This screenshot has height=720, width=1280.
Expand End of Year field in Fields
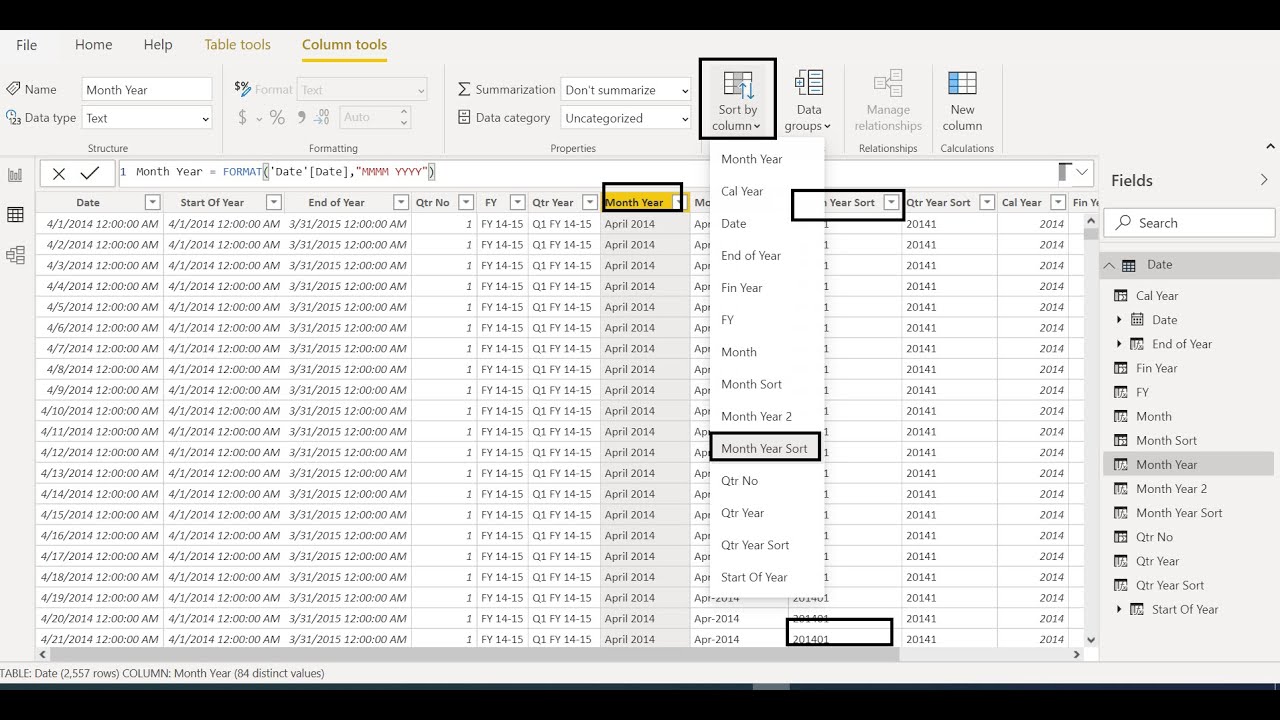point(1119,344)
